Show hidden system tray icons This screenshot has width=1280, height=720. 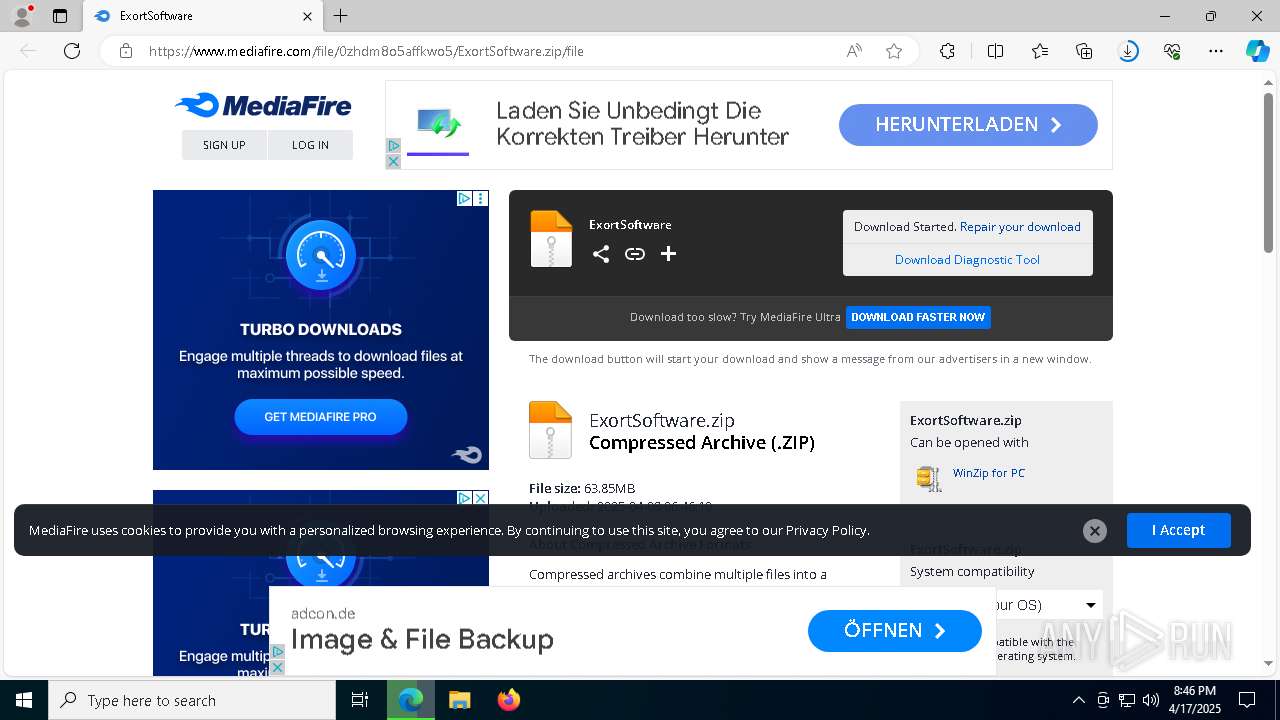[1078, 700]
